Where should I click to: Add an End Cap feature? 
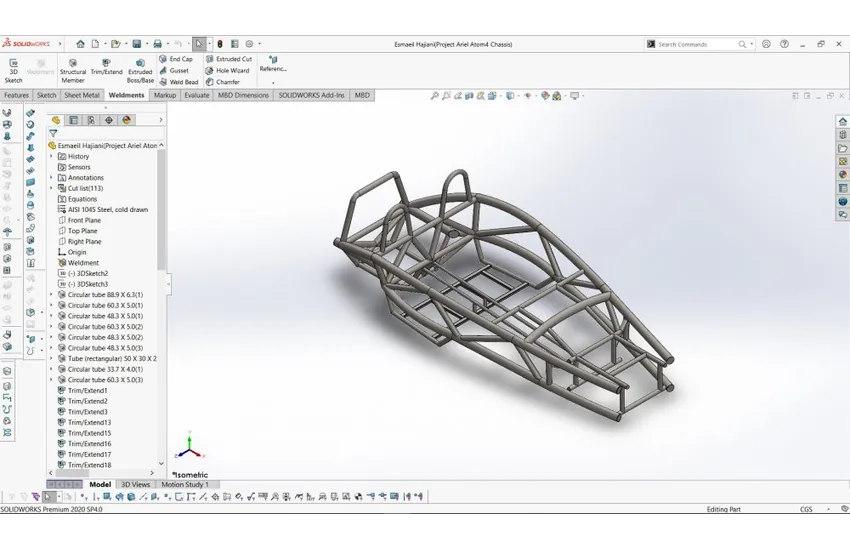[176, 59]
